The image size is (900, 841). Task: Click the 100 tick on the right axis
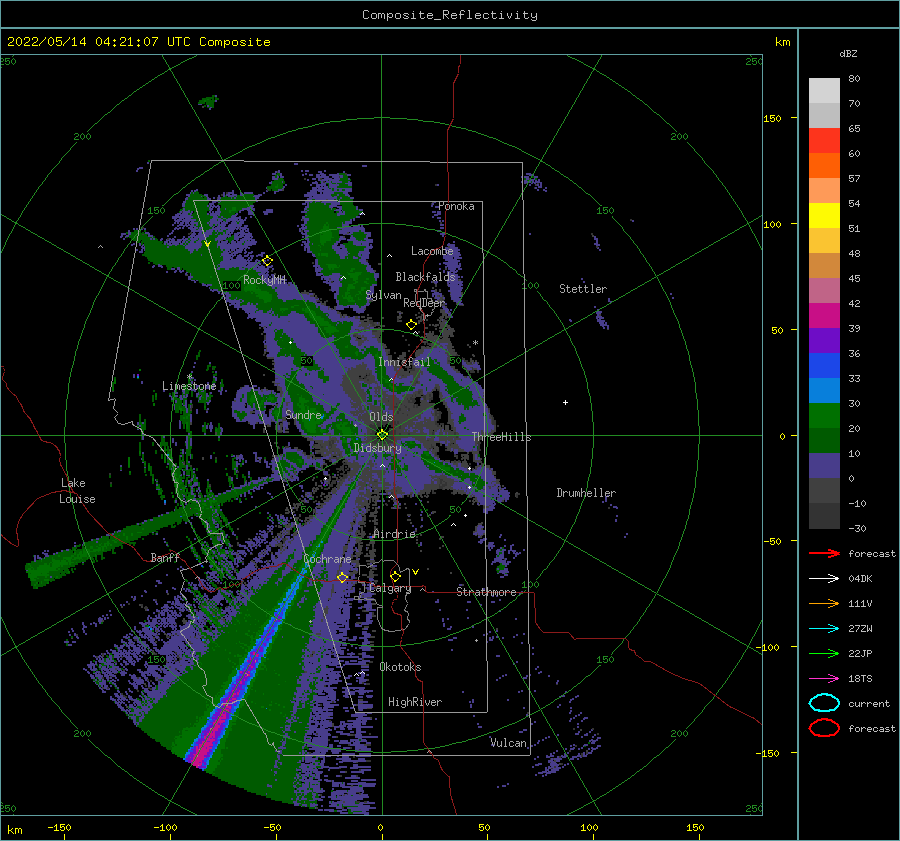[772, 224]
